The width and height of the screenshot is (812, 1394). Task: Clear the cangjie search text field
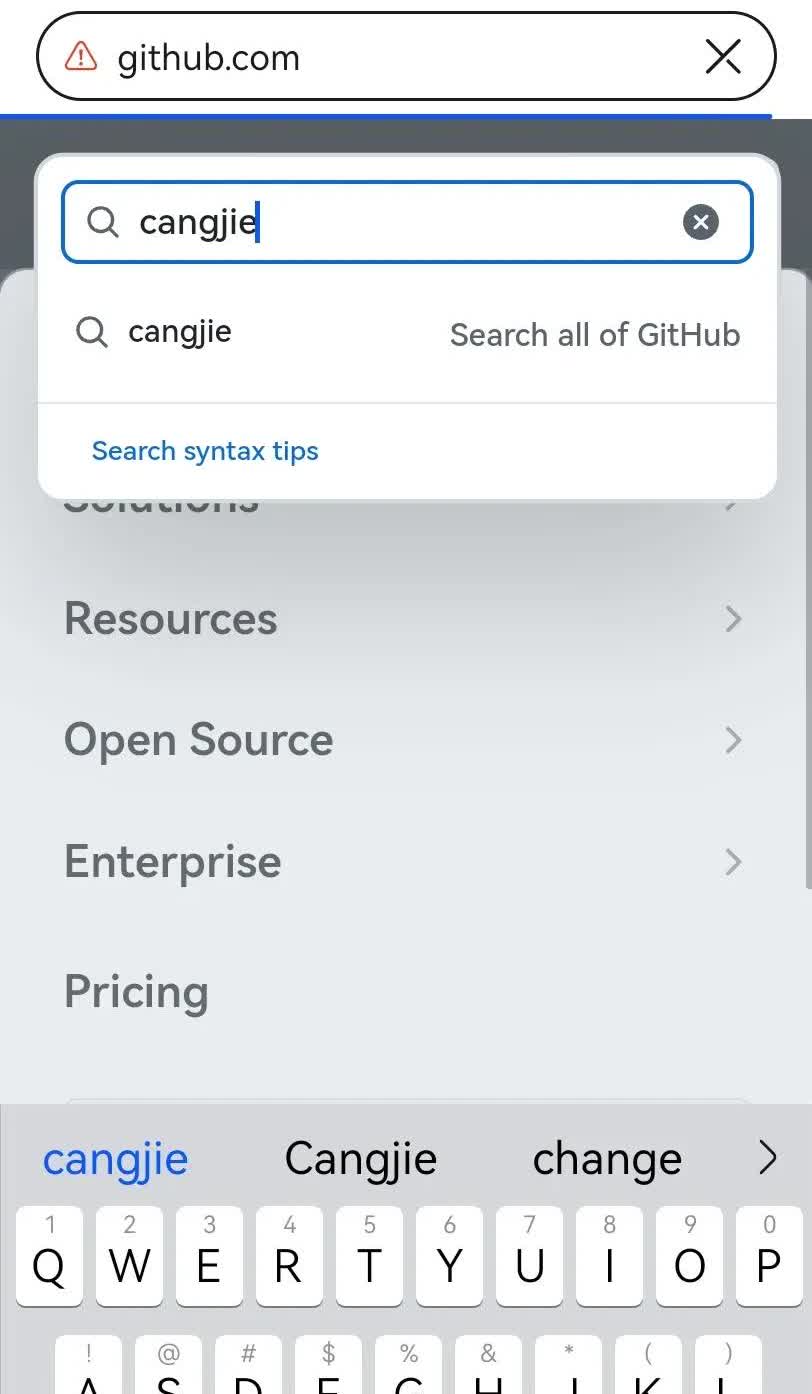701,222
